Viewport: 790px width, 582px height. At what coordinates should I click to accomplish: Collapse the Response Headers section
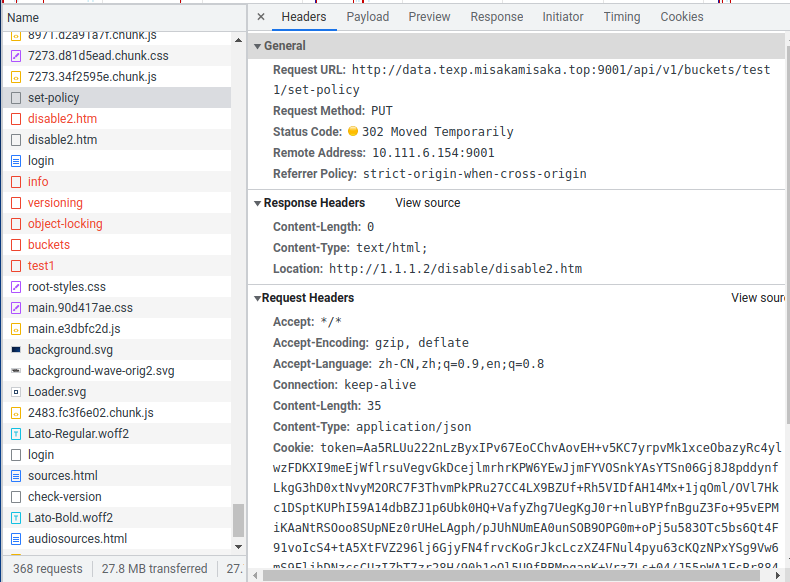[257, 204]
